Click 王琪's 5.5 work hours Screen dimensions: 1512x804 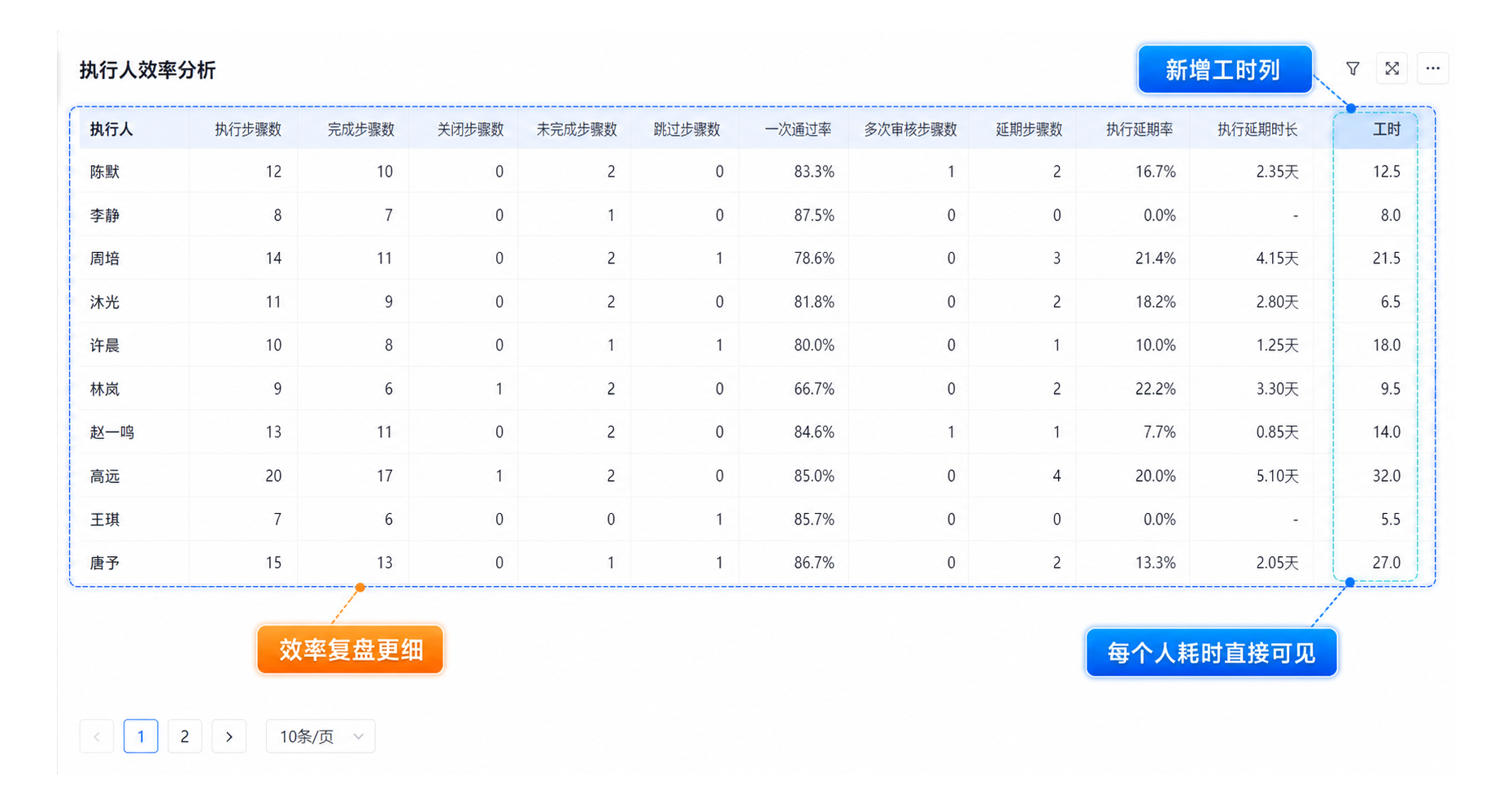pos(1391,519)
